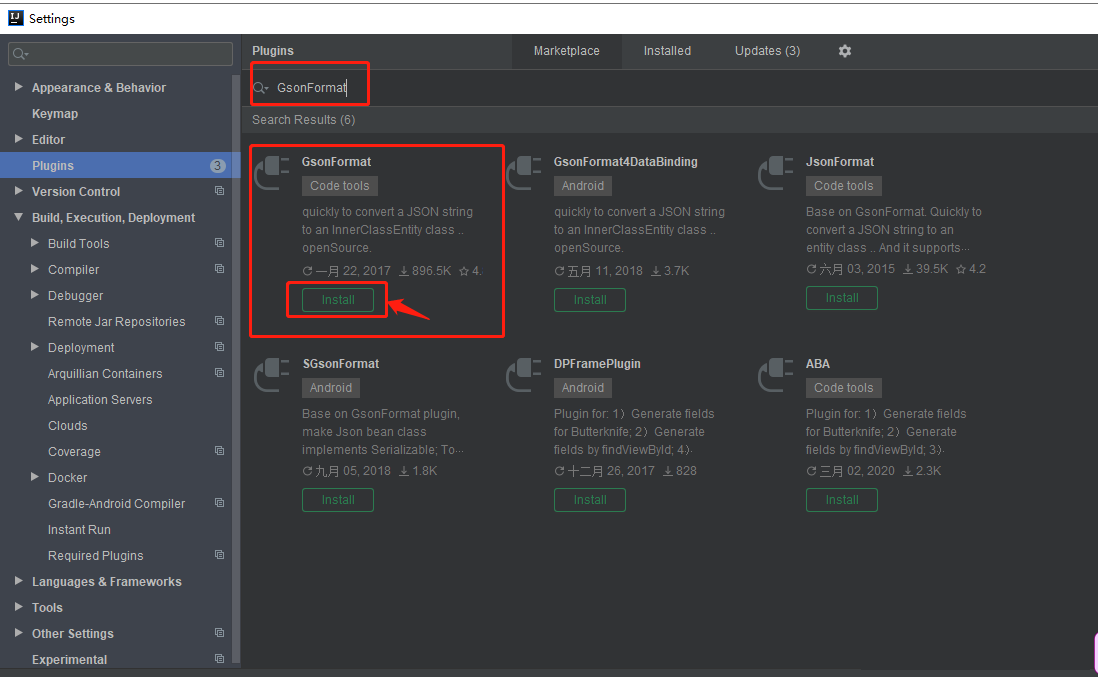
Task: Click the project-level icon beside Experimental
Action: click(219, 658)
